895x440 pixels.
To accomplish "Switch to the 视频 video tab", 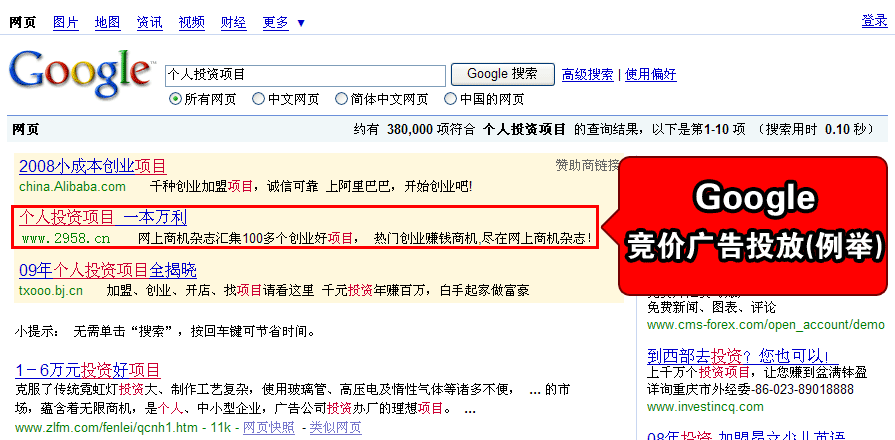I will [x=192, y=23].
